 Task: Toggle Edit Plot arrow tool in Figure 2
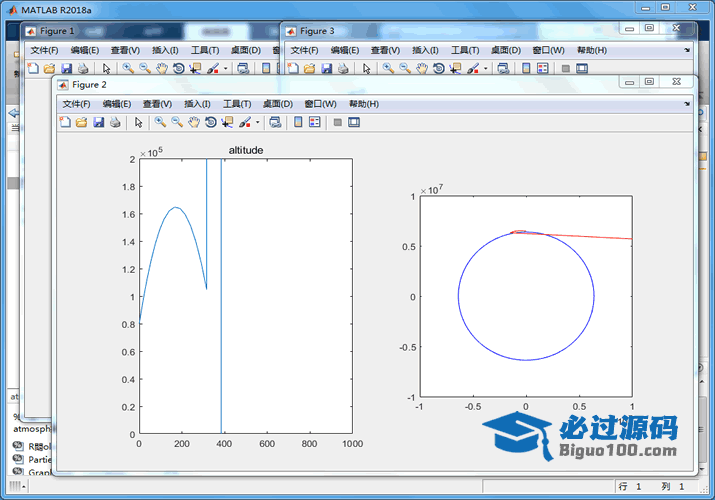tap(138, 122)
